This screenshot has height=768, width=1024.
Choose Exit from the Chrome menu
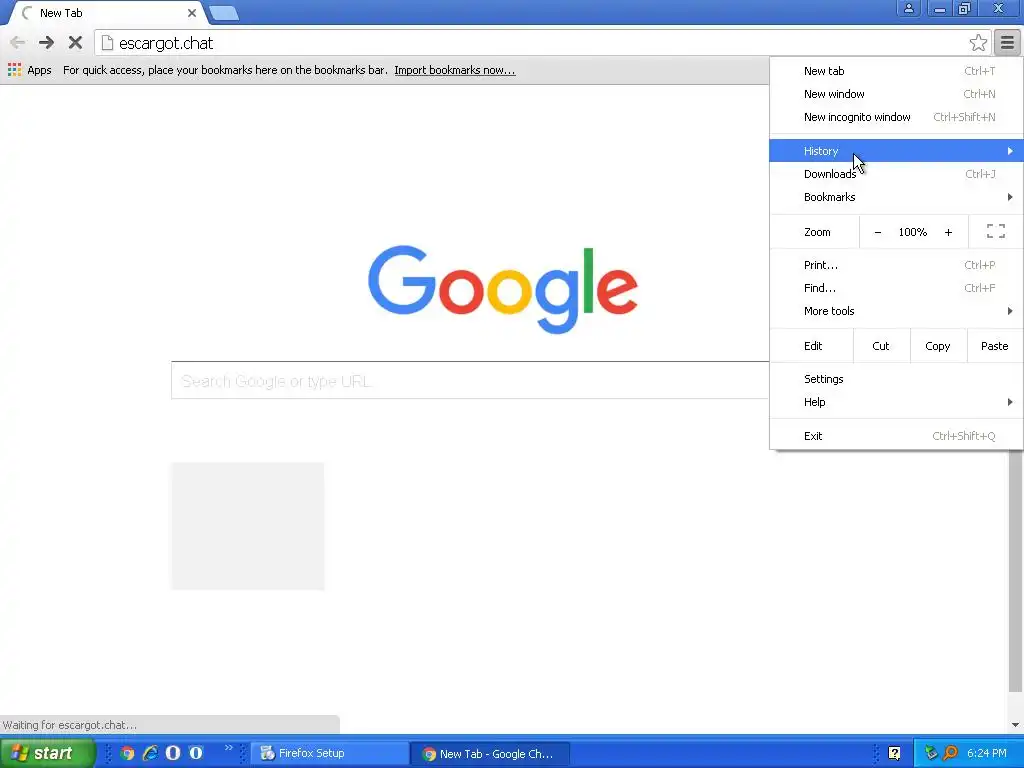[896, 436]
